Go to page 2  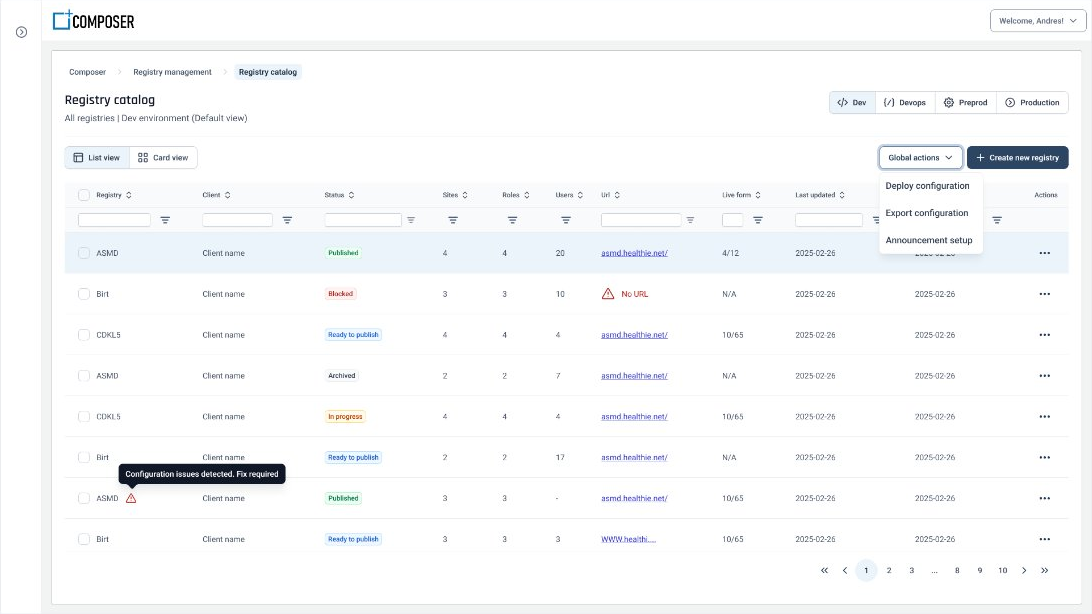[x=889, y=570]
